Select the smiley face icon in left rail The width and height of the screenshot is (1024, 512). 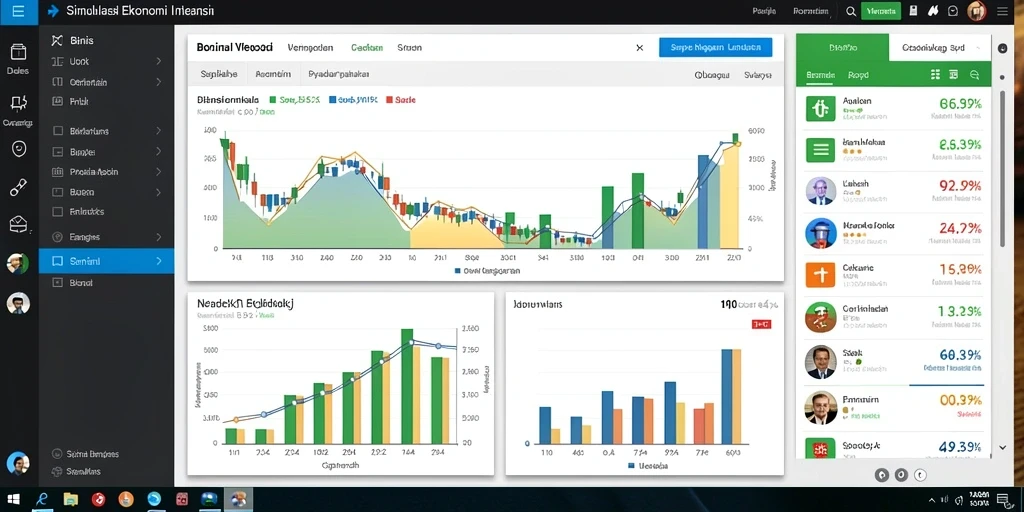pyautogui.click(x=19, y=149)
